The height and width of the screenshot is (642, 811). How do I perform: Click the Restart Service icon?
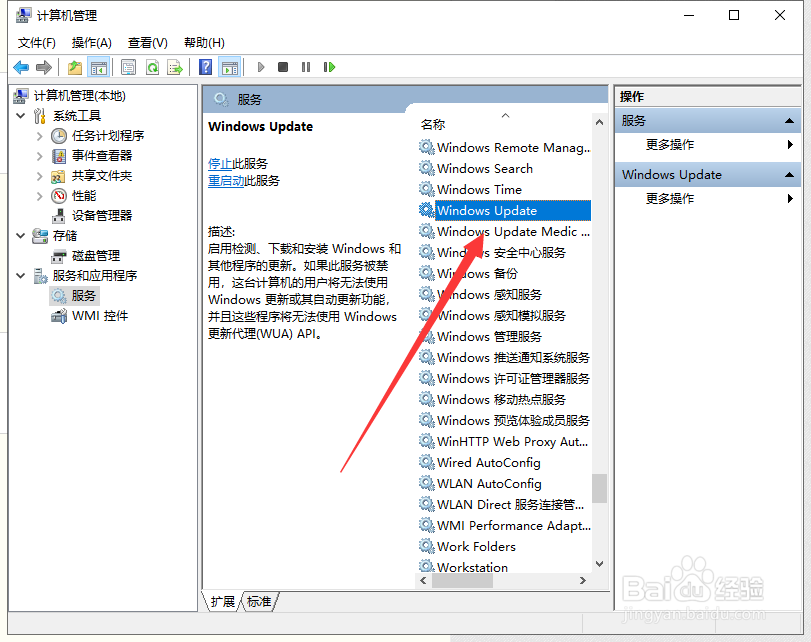coord(329,67)
